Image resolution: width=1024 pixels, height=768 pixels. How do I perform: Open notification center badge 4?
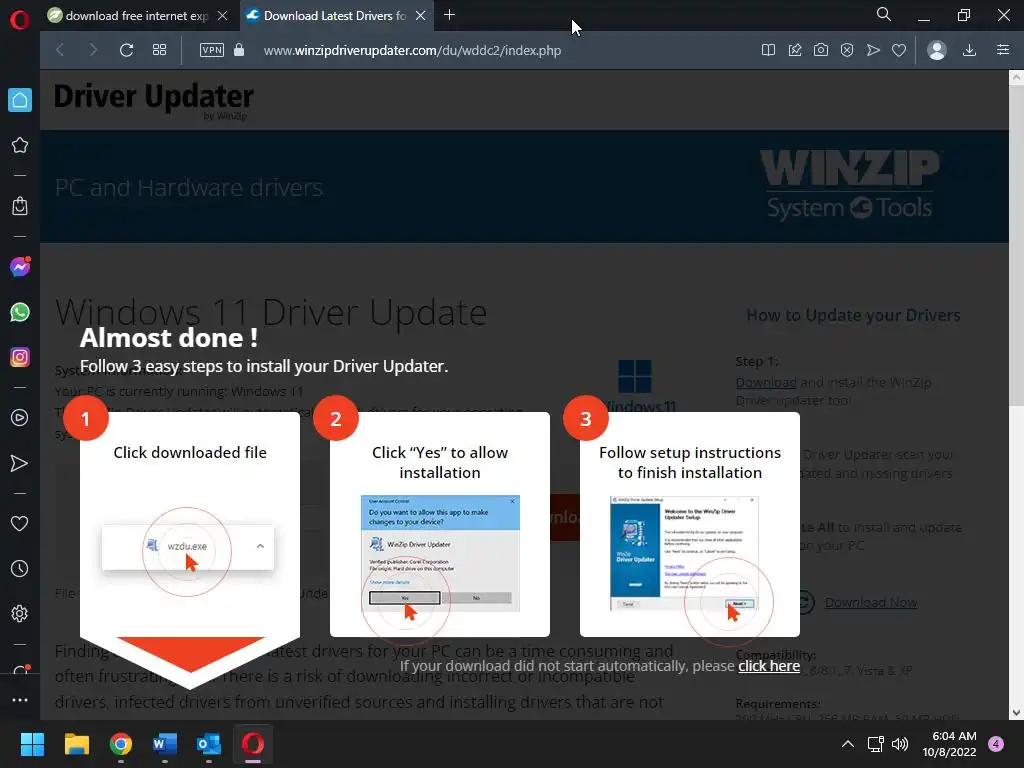[x=996, y=744]
